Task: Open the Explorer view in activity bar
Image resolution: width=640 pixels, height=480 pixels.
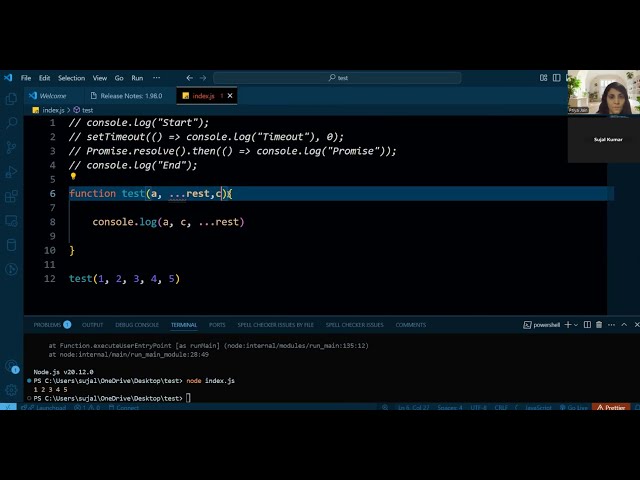Action: click(x=11, y=99)
